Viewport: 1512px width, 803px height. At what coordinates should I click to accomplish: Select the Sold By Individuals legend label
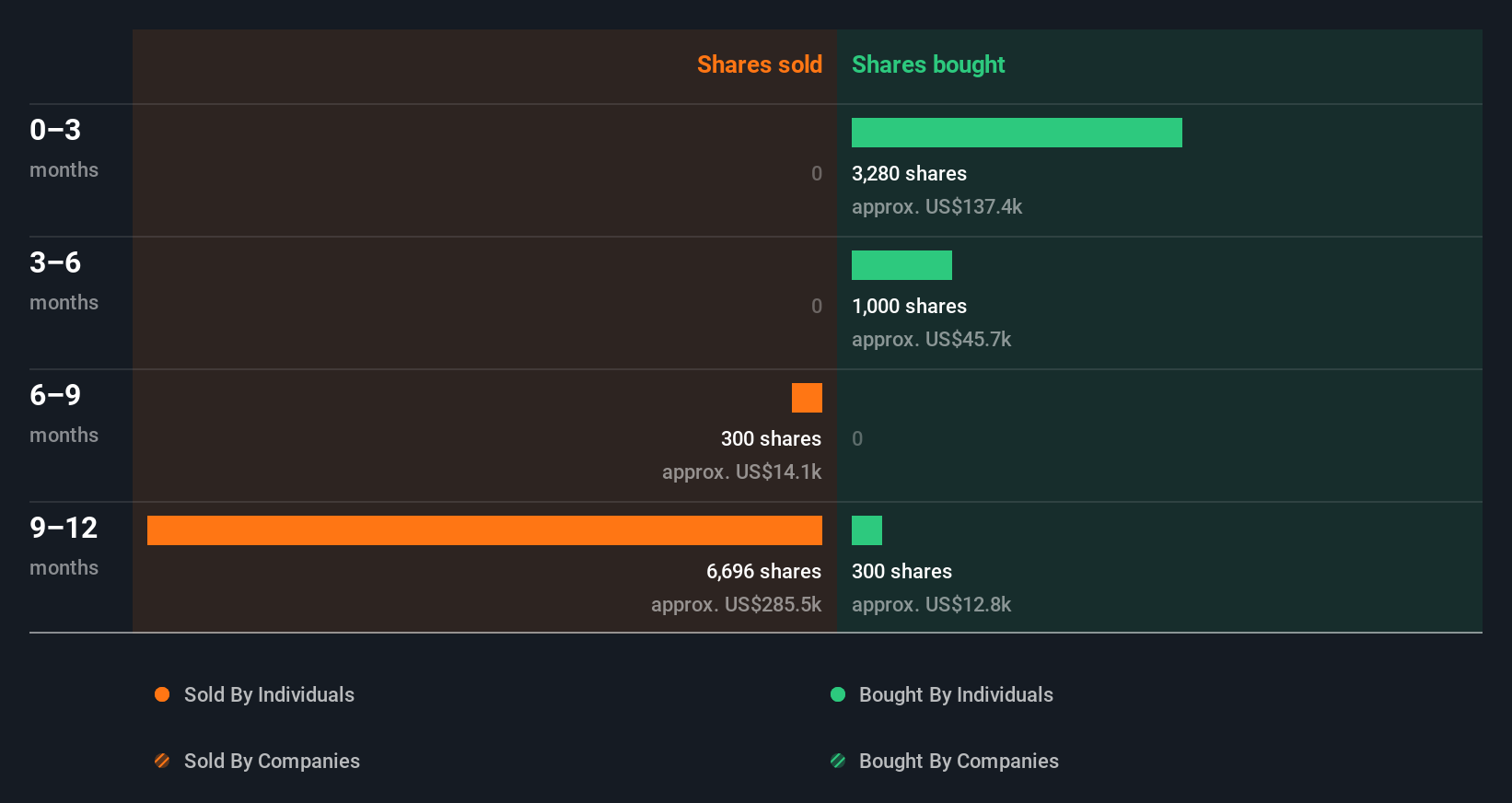coord(269,695)
